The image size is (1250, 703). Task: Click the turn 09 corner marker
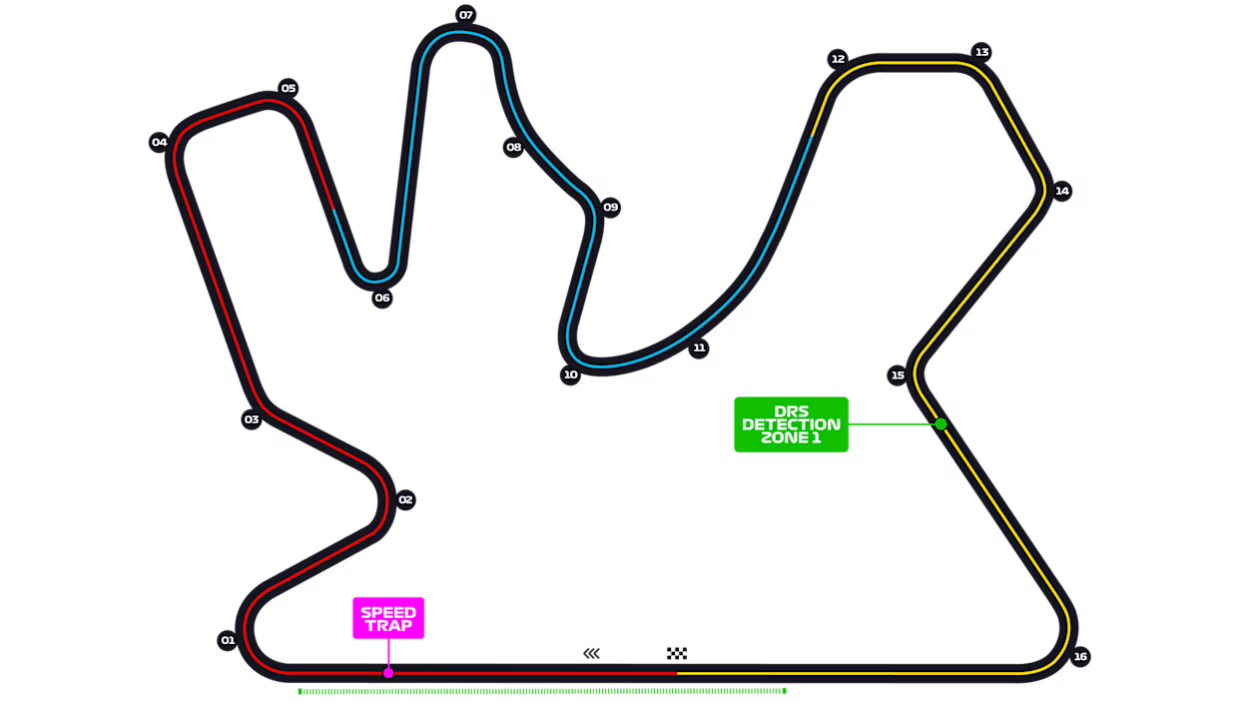pos(611,208)
